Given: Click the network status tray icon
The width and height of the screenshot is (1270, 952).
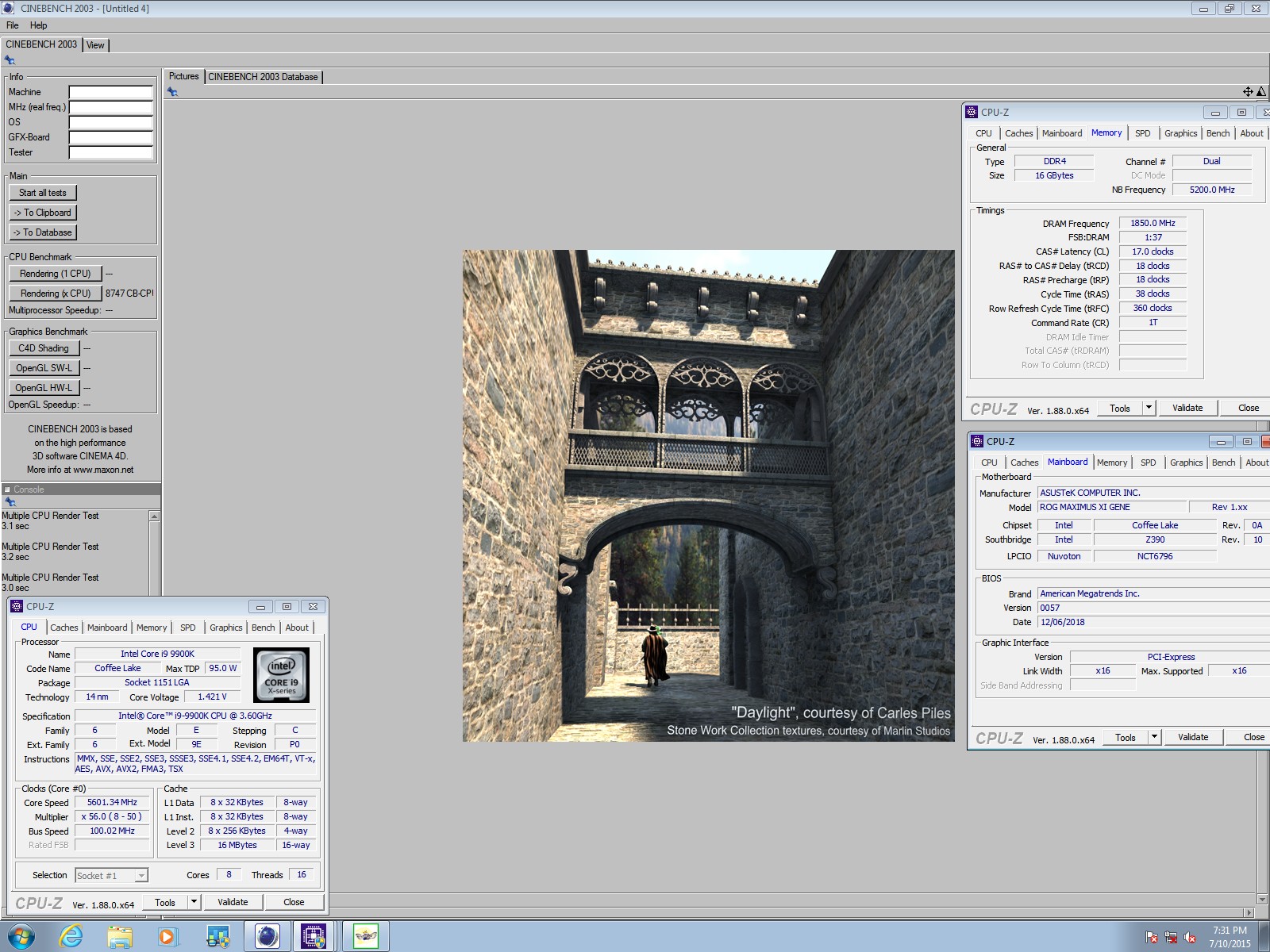Looking at the screenshot, I should click(x=1171, y=938).
